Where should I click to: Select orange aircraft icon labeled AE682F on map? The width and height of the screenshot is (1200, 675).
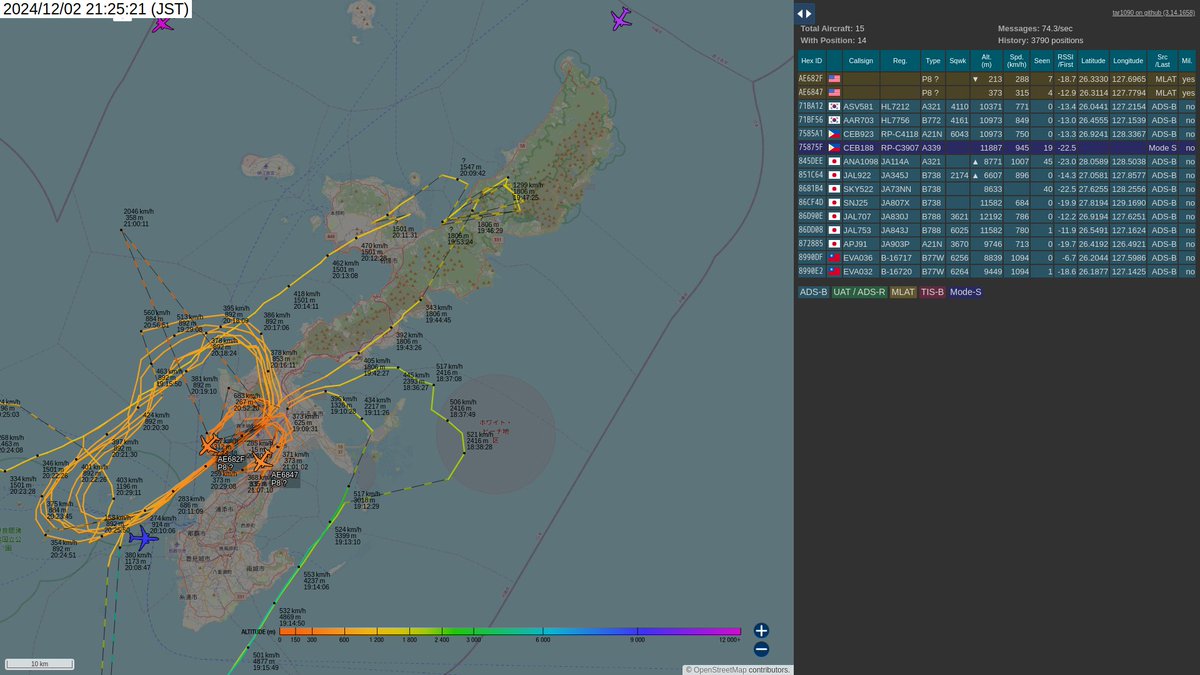tap(211, 444)
